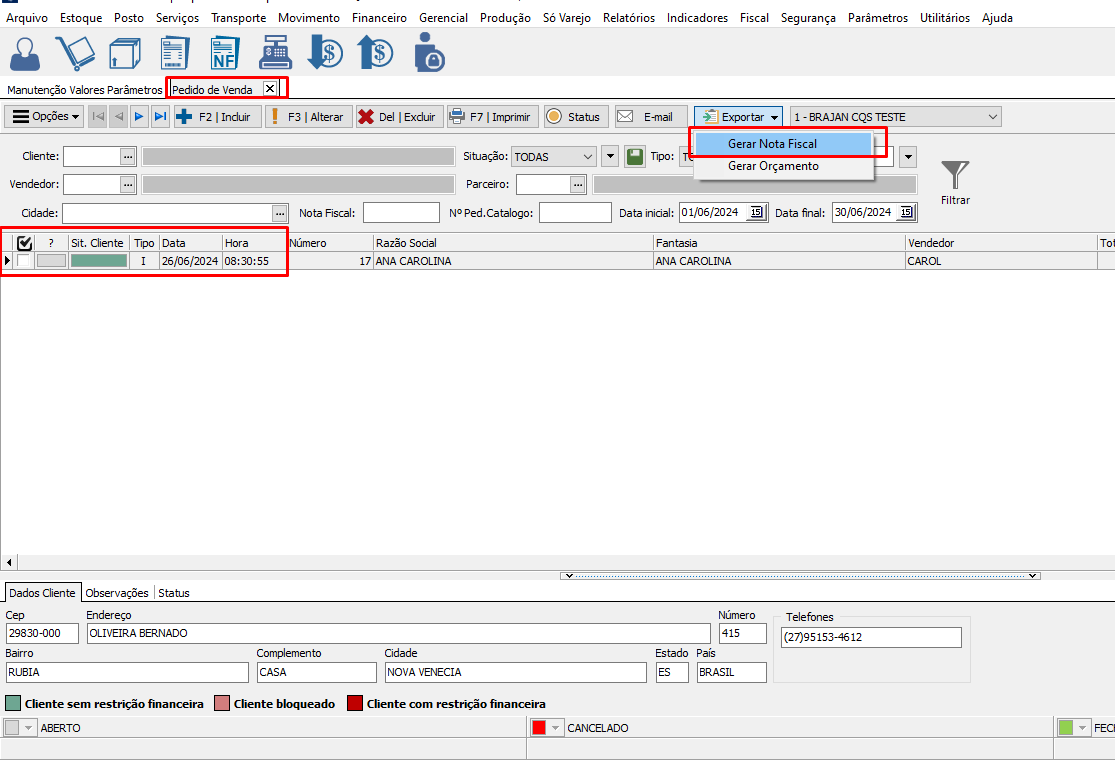The image size is (1115, 760).
Task: Toggle the select-all checkbox in grid header
Action: coord(25,243)
